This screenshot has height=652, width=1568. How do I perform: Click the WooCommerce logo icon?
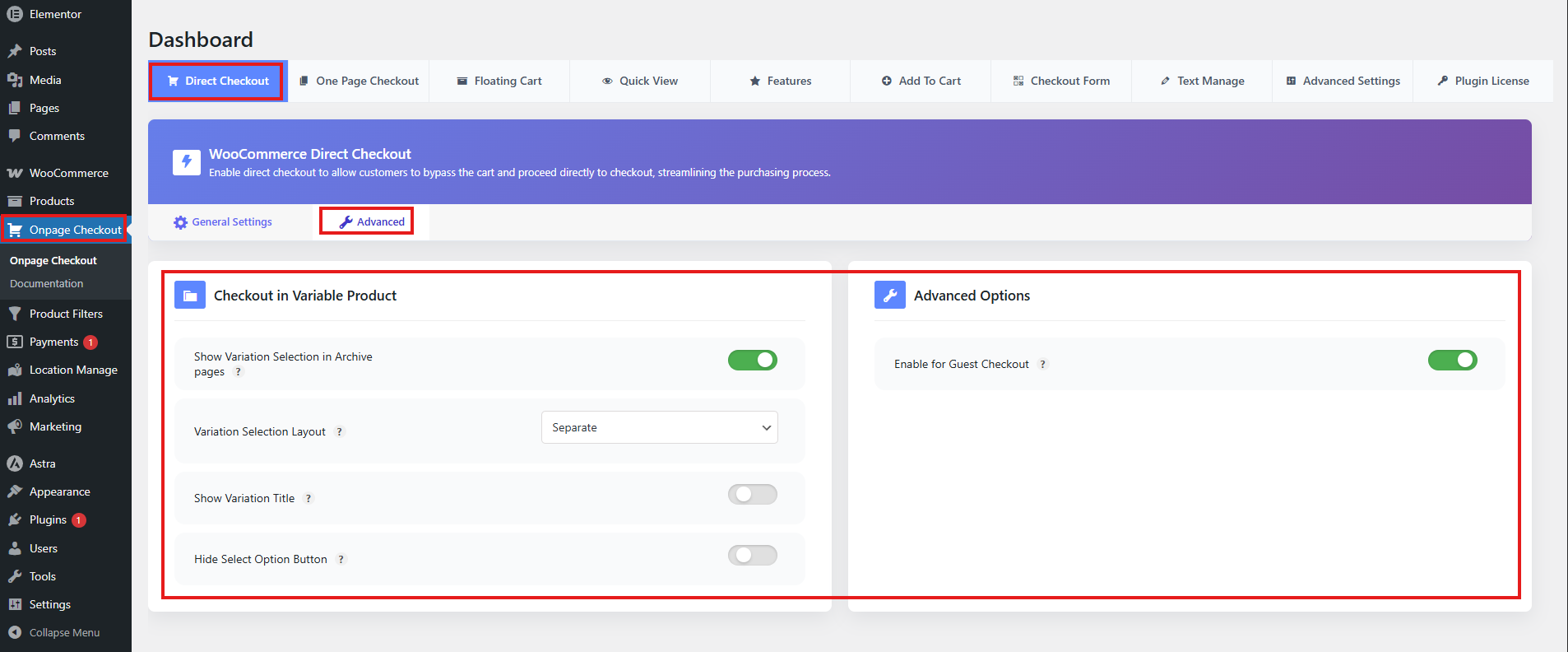point(15,173)
